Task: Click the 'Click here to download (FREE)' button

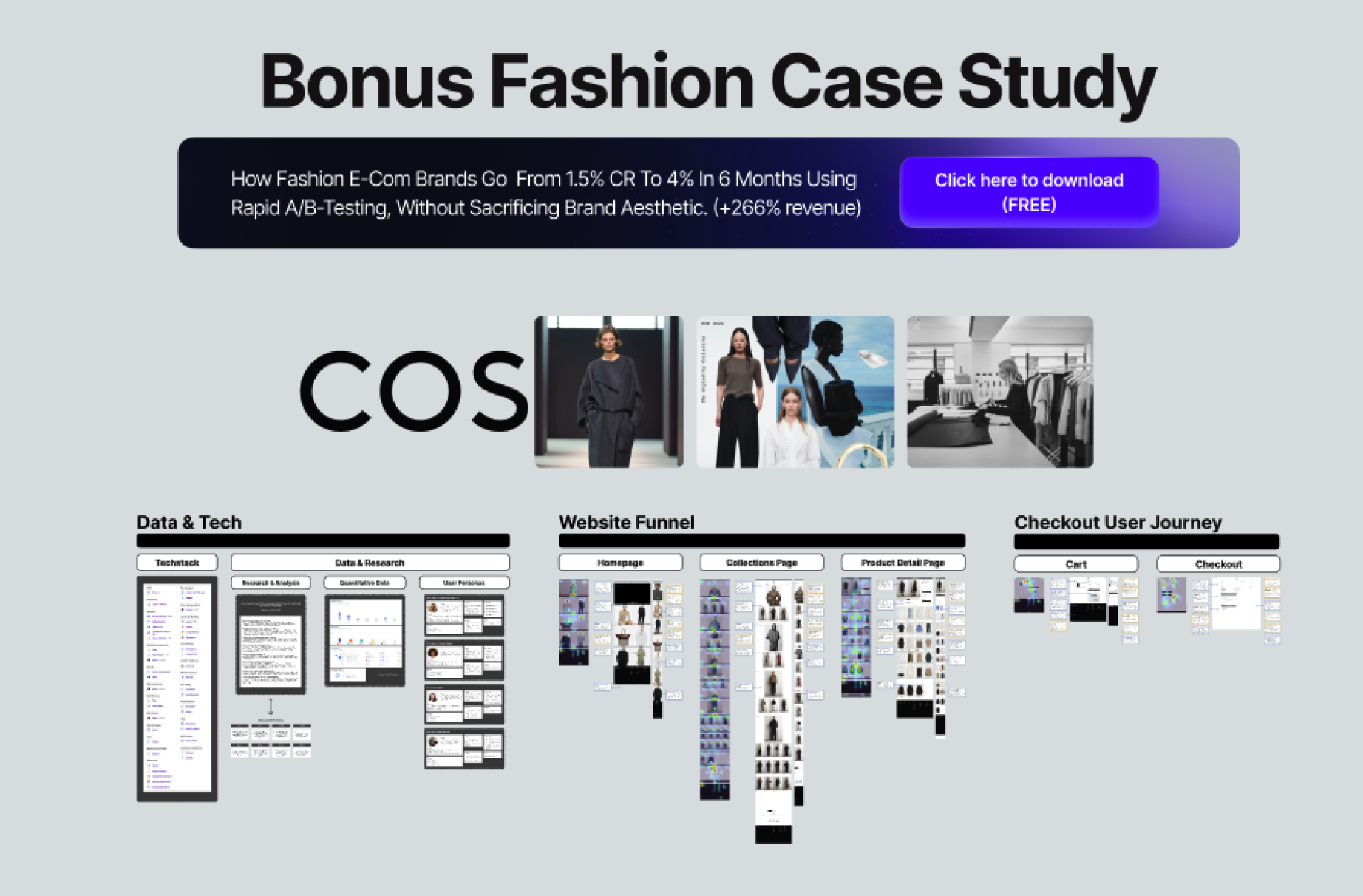Action: pos(1028,192)
